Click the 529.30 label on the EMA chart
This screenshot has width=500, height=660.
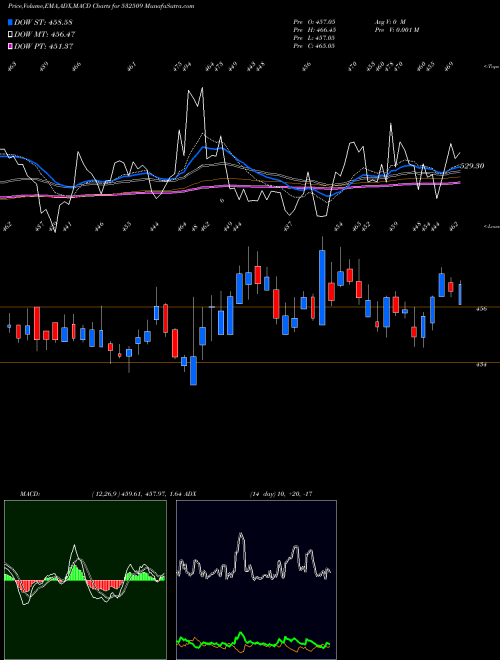click(472, 166)
